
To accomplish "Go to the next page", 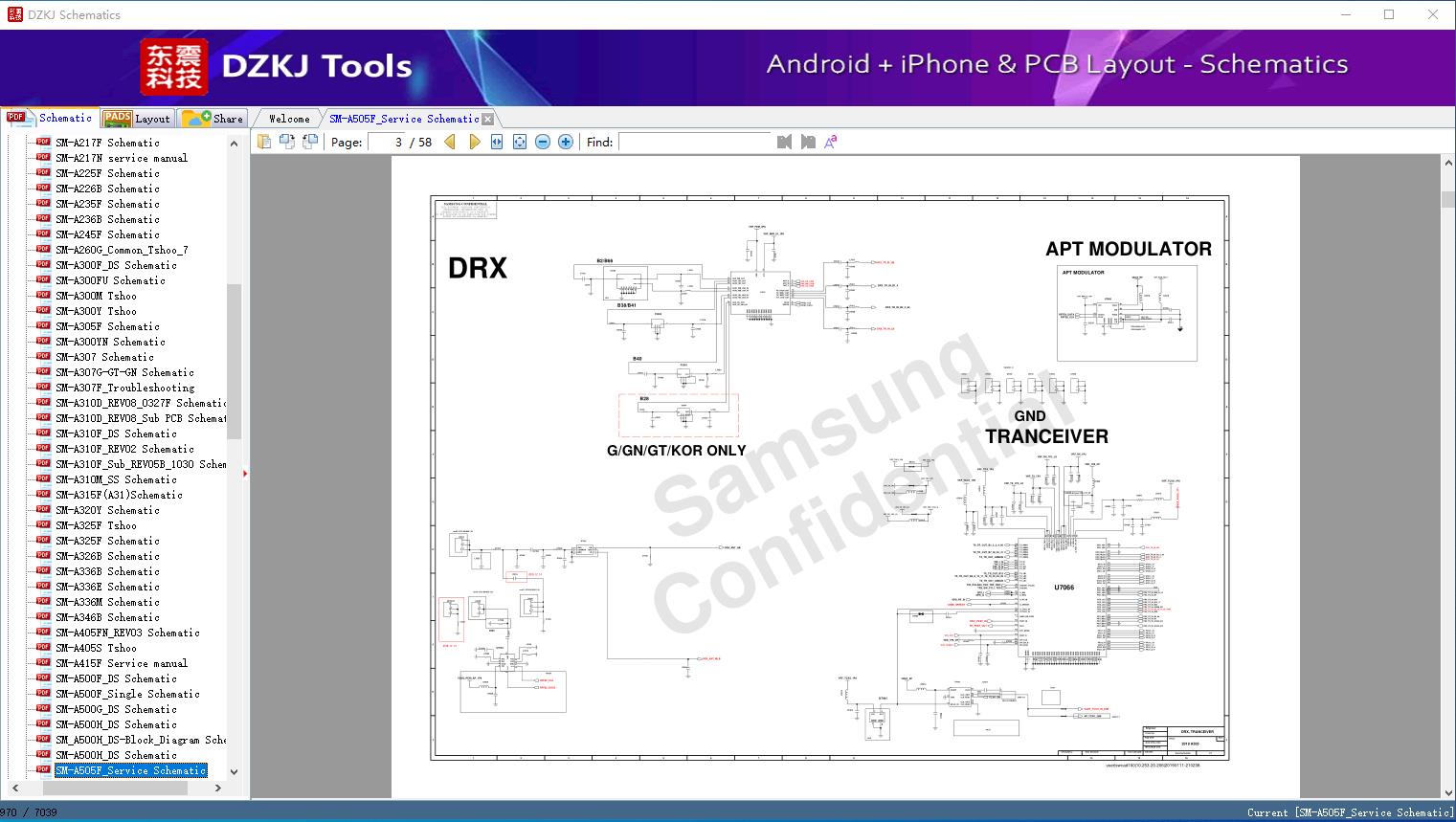I will [474, 142].
